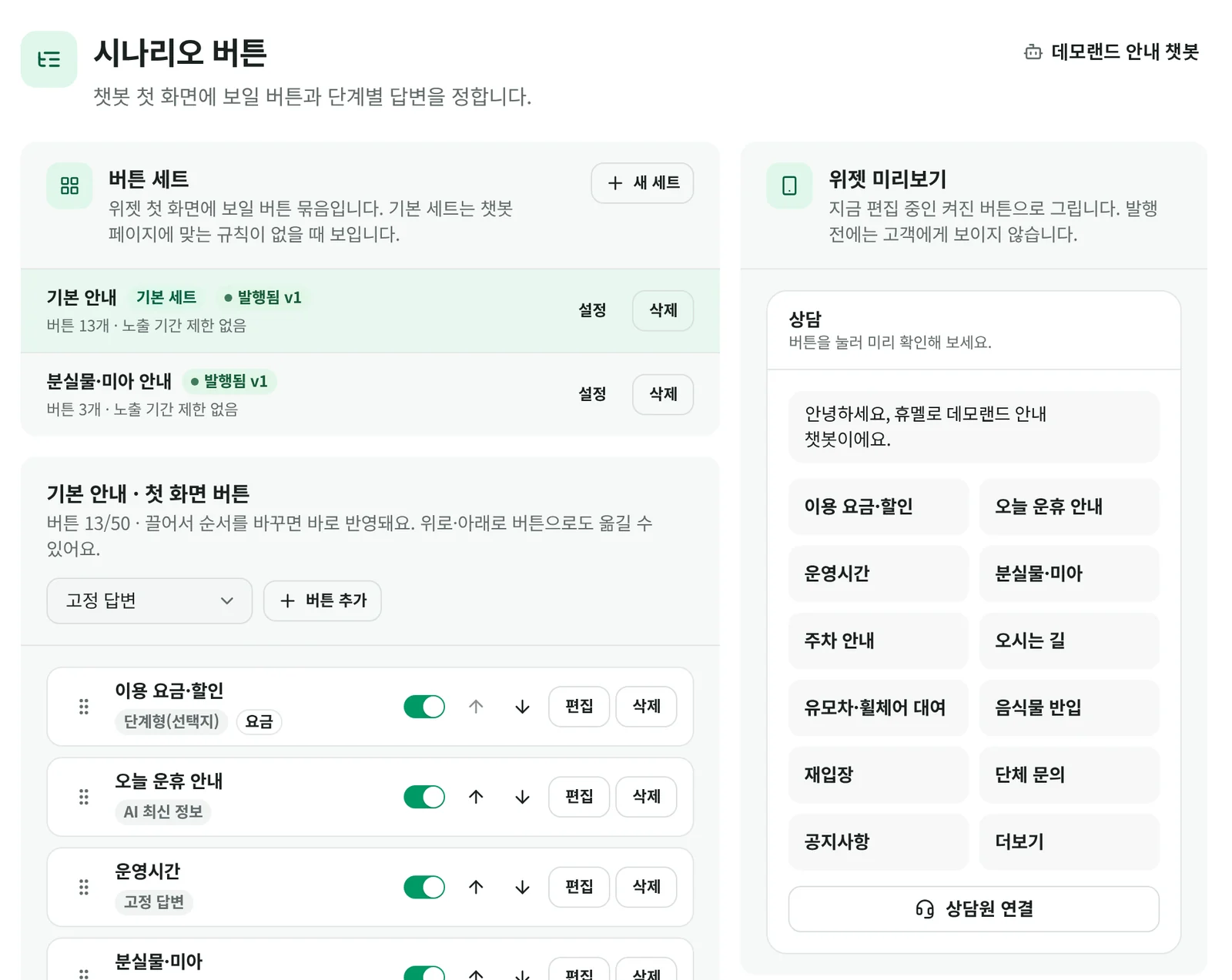Image resolution: width=1232 pixels, height=980 pixels.
Task: Grab the drag handle of 오늘 운휴 안내
Action: coord(84,797)
